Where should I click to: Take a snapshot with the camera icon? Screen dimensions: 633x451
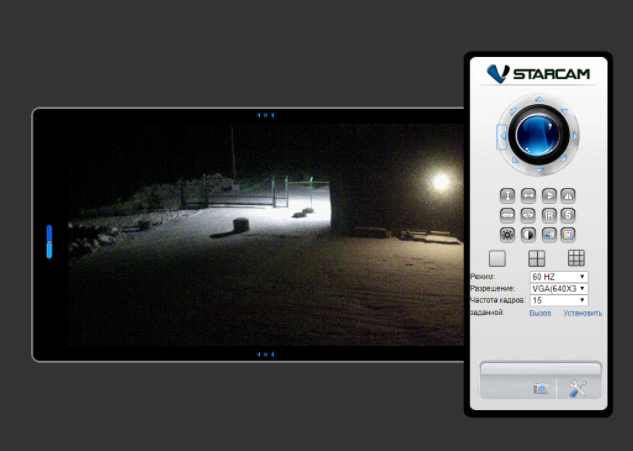[541, 389]
